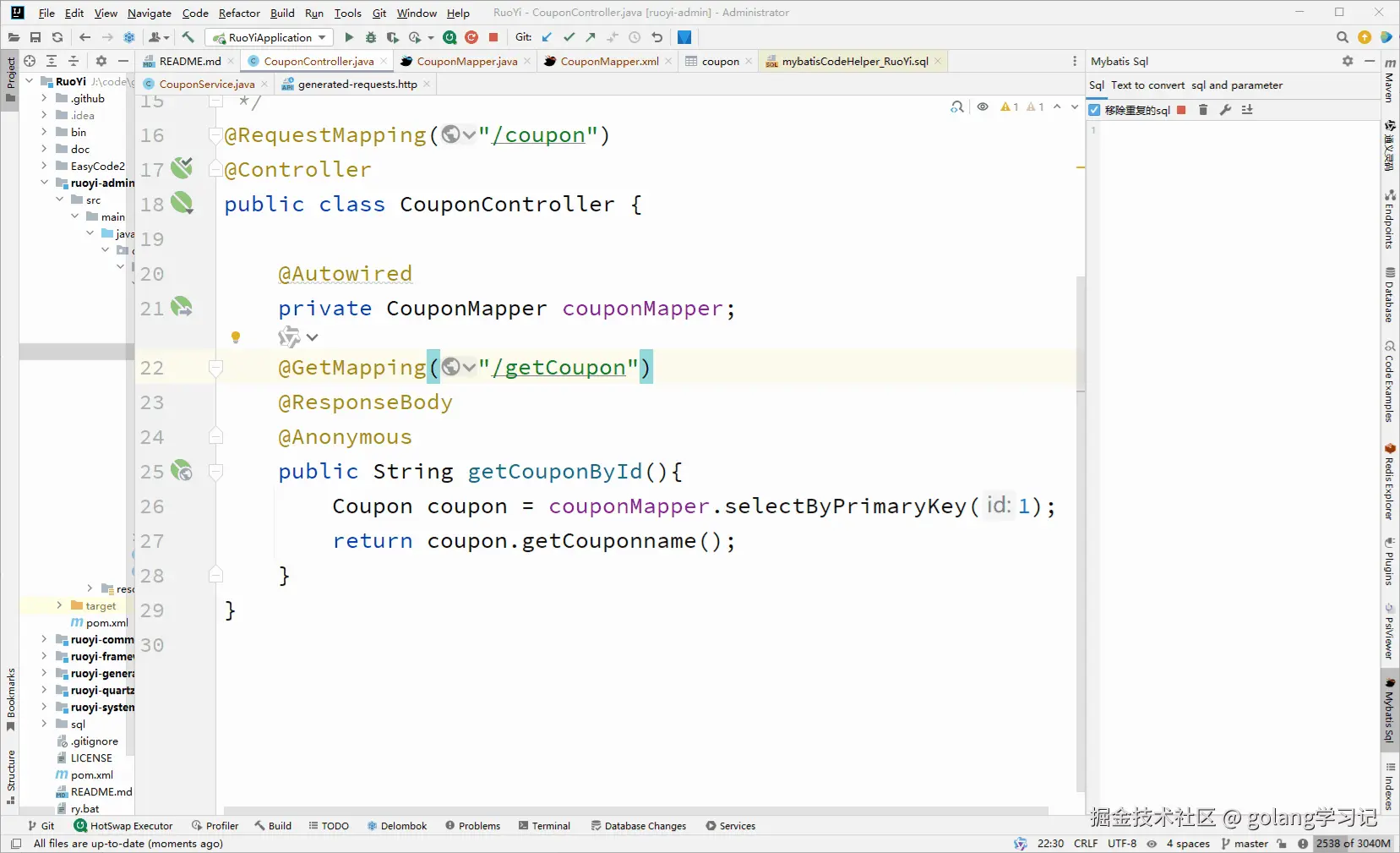
Task: Run RuoYiApplication with the green play icon
Action: click(349, 37)
